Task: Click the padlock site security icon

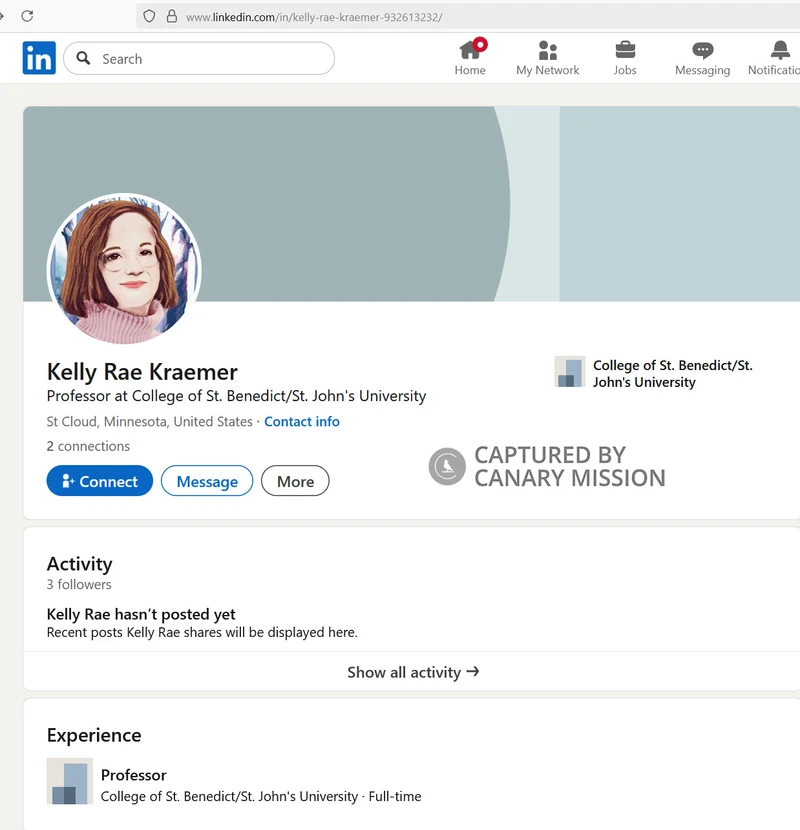Action: coord(172,16)
